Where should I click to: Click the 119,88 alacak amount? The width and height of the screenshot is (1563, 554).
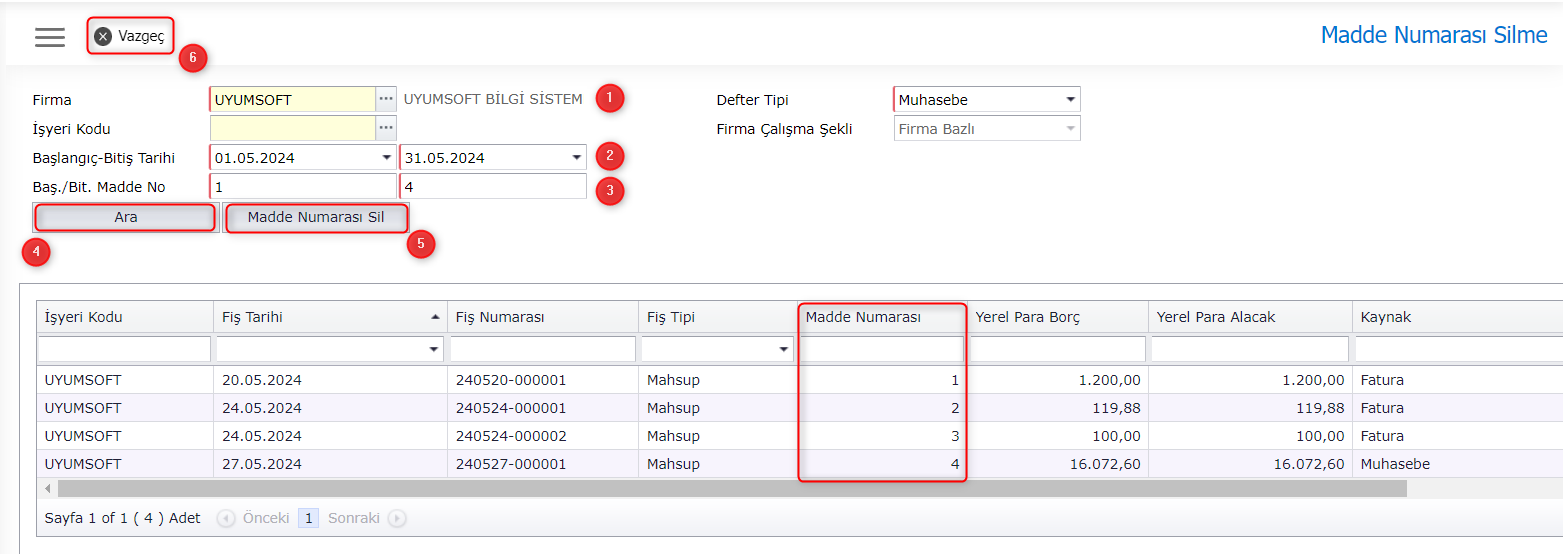pyautogui.click(x=1319, y=408)
